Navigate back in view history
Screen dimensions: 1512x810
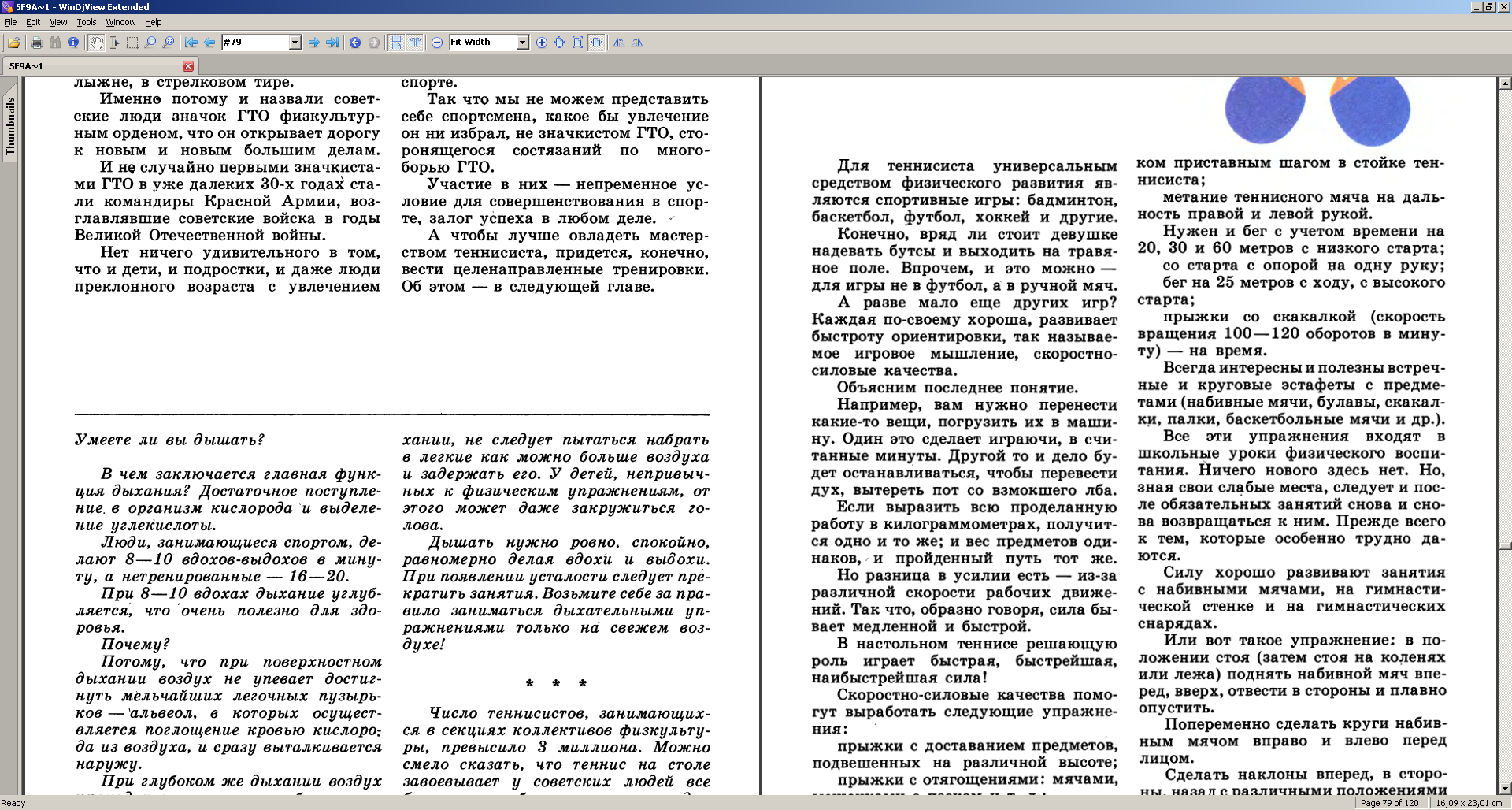(x=355, y=43)
